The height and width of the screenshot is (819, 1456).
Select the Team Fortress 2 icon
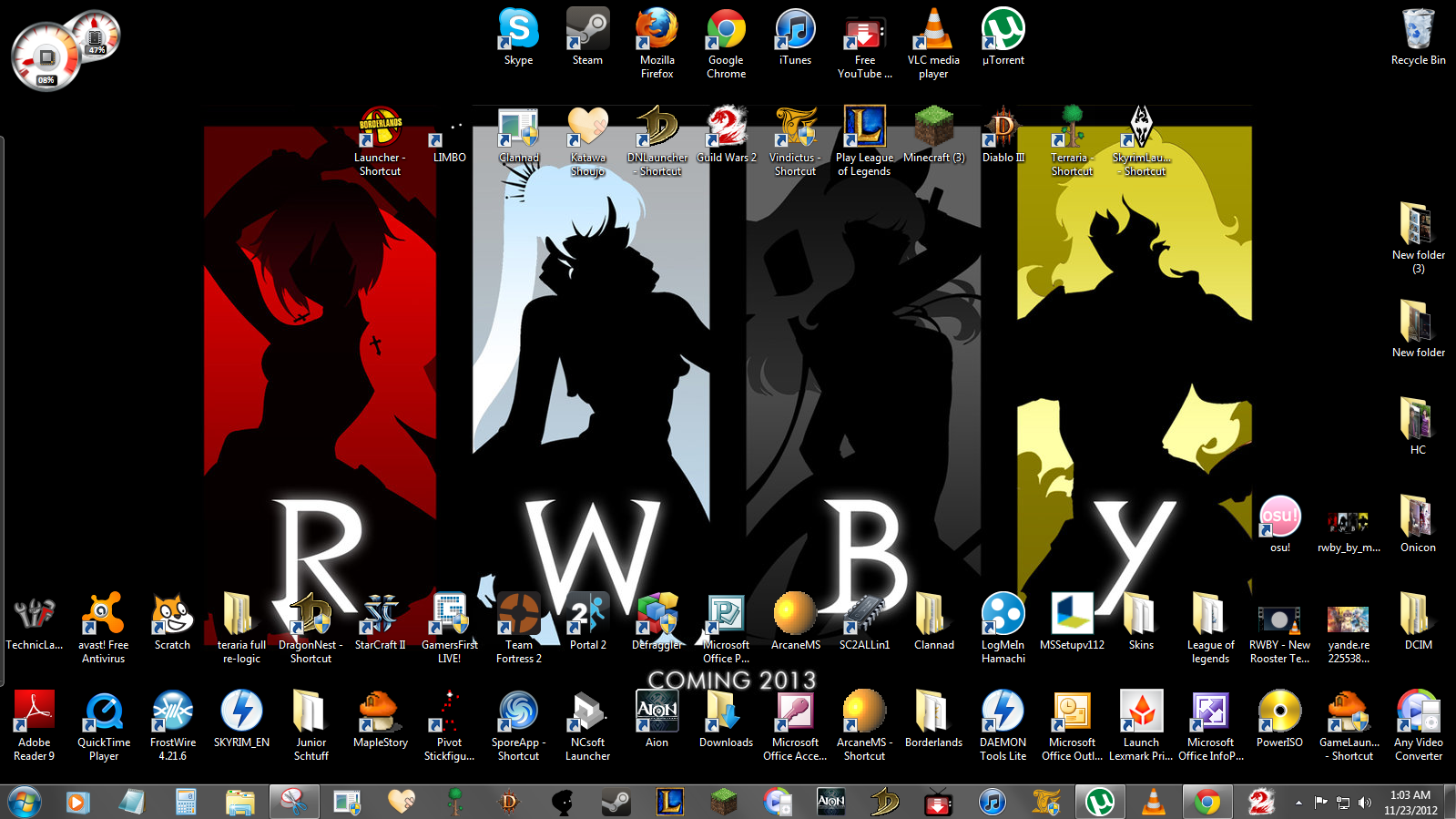coord(518,629)
